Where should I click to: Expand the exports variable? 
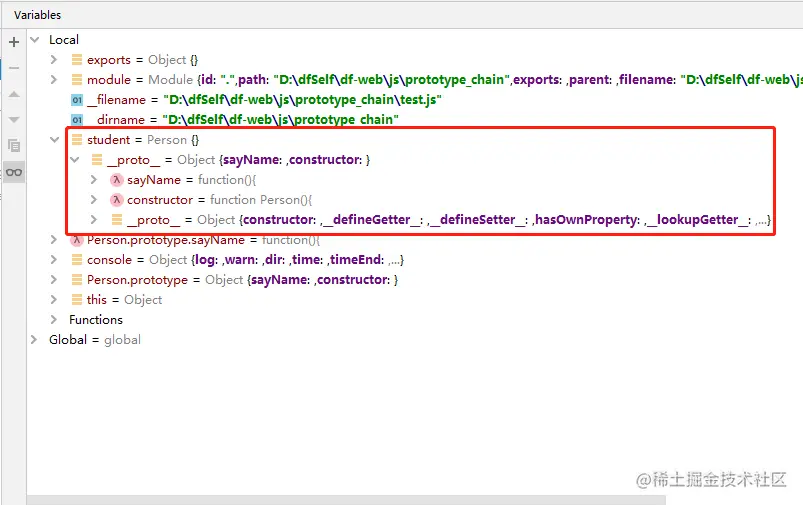[x=54, y=59]
